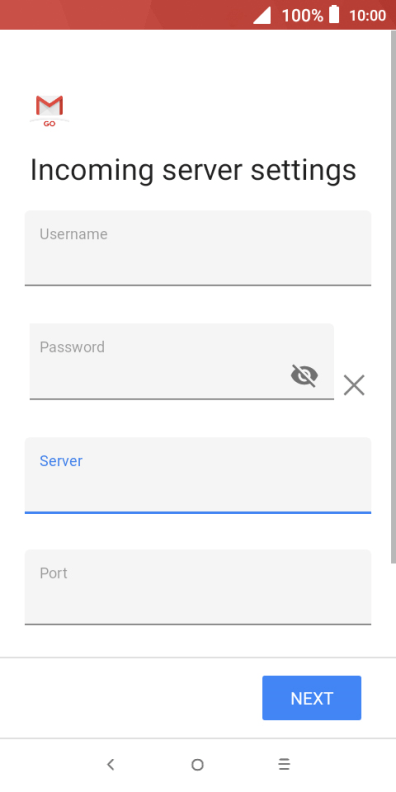
Task: Tap the Gmail Go logo icon
Action: tap(49, 110)
